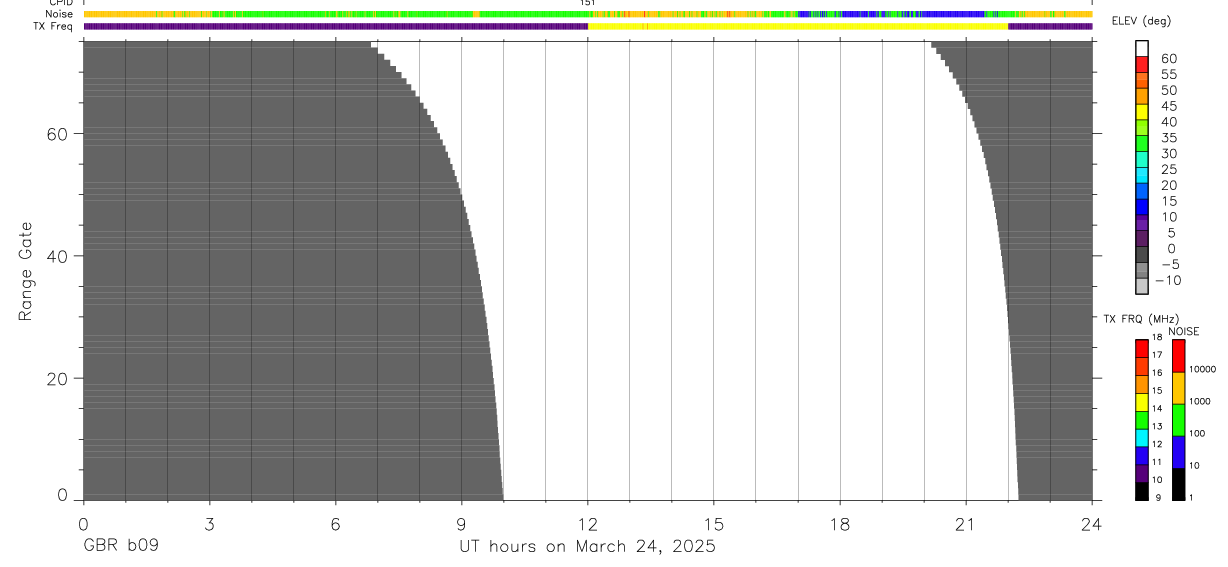Click the Range Gate tick label '20'

(x=58, y=378)
